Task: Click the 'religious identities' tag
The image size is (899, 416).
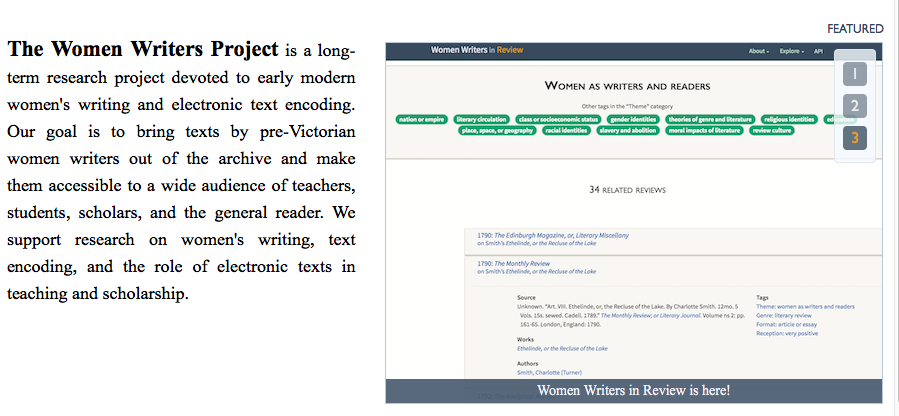Action: [789, 119]
